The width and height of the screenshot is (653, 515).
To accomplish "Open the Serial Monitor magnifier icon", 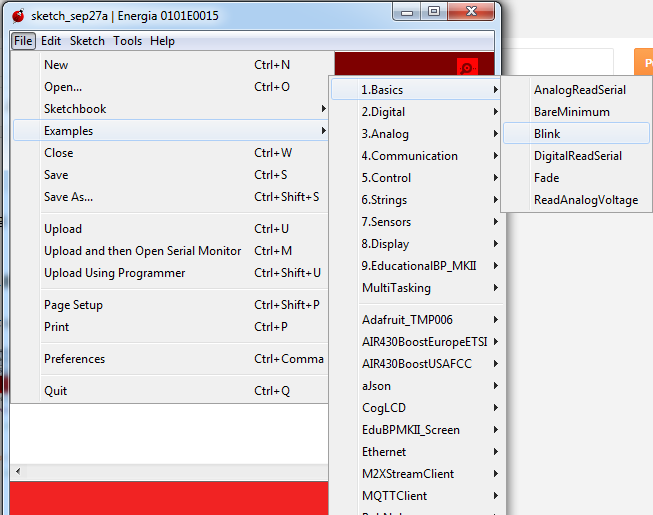I will click(467, 67).
